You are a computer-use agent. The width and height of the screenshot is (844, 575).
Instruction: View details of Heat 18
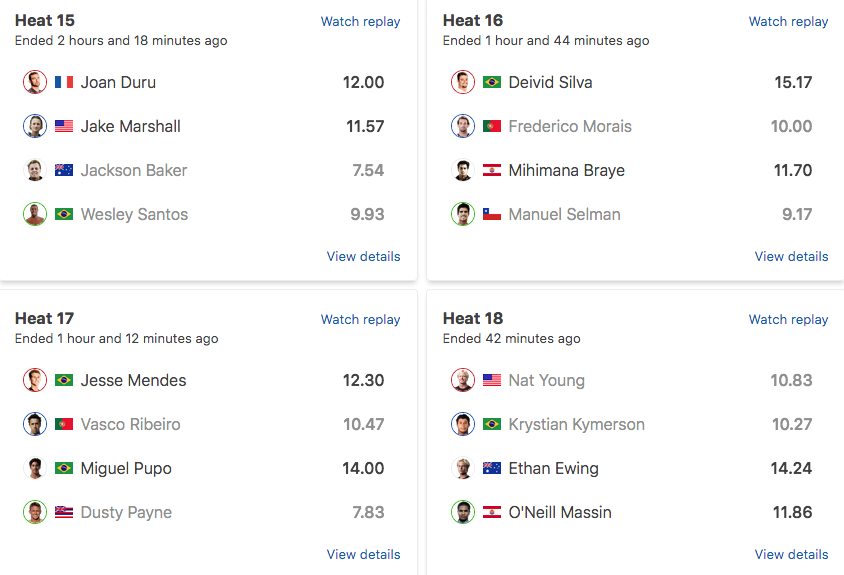(791, 555)
